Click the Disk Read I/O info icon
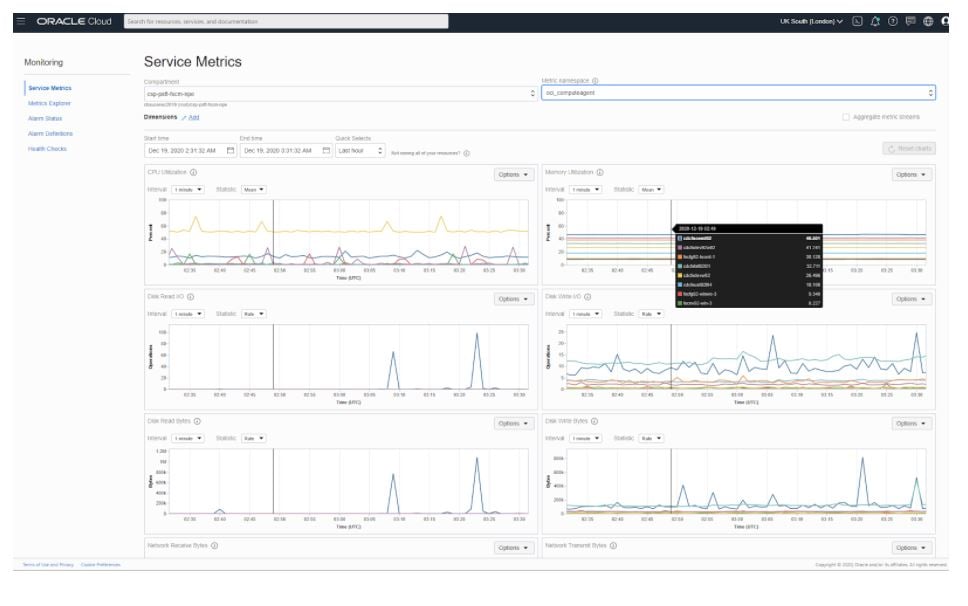The width and height of the screenshot is (968, 606). (190, 297)
